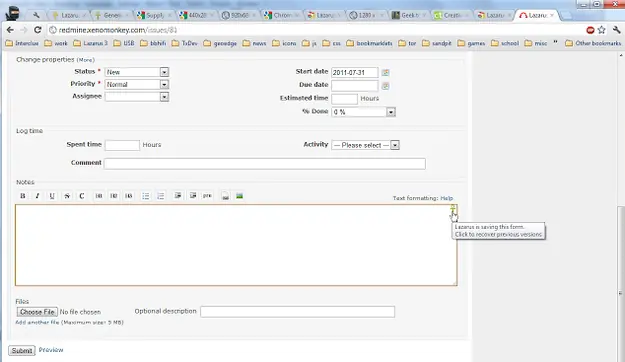The height and width of the screenshot is (362, 625).
Task: Click Lazarus form recovery icon in Notes
Action: pos(453,209)
